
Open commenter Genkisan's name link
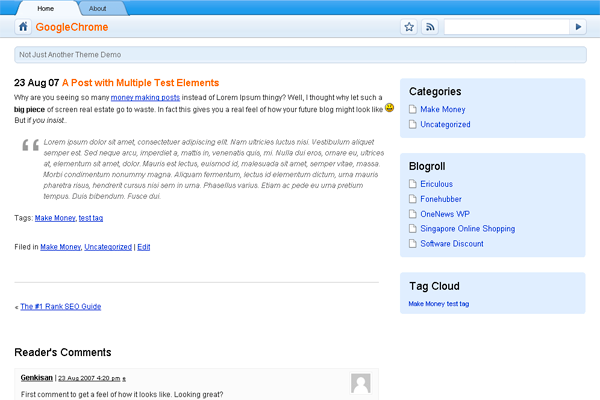click(37, 378)
